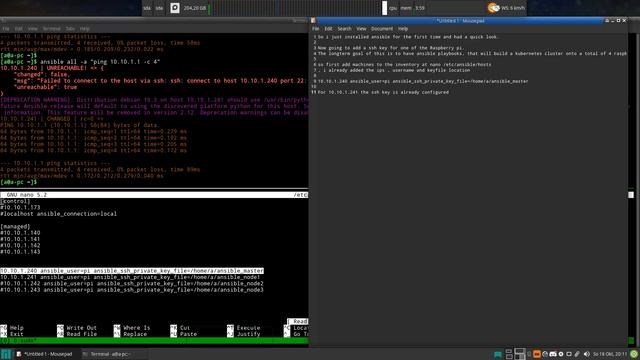Click the paperclip clipboard tray icon
This screenshot has height=360, width=640.
coord(577,354)
